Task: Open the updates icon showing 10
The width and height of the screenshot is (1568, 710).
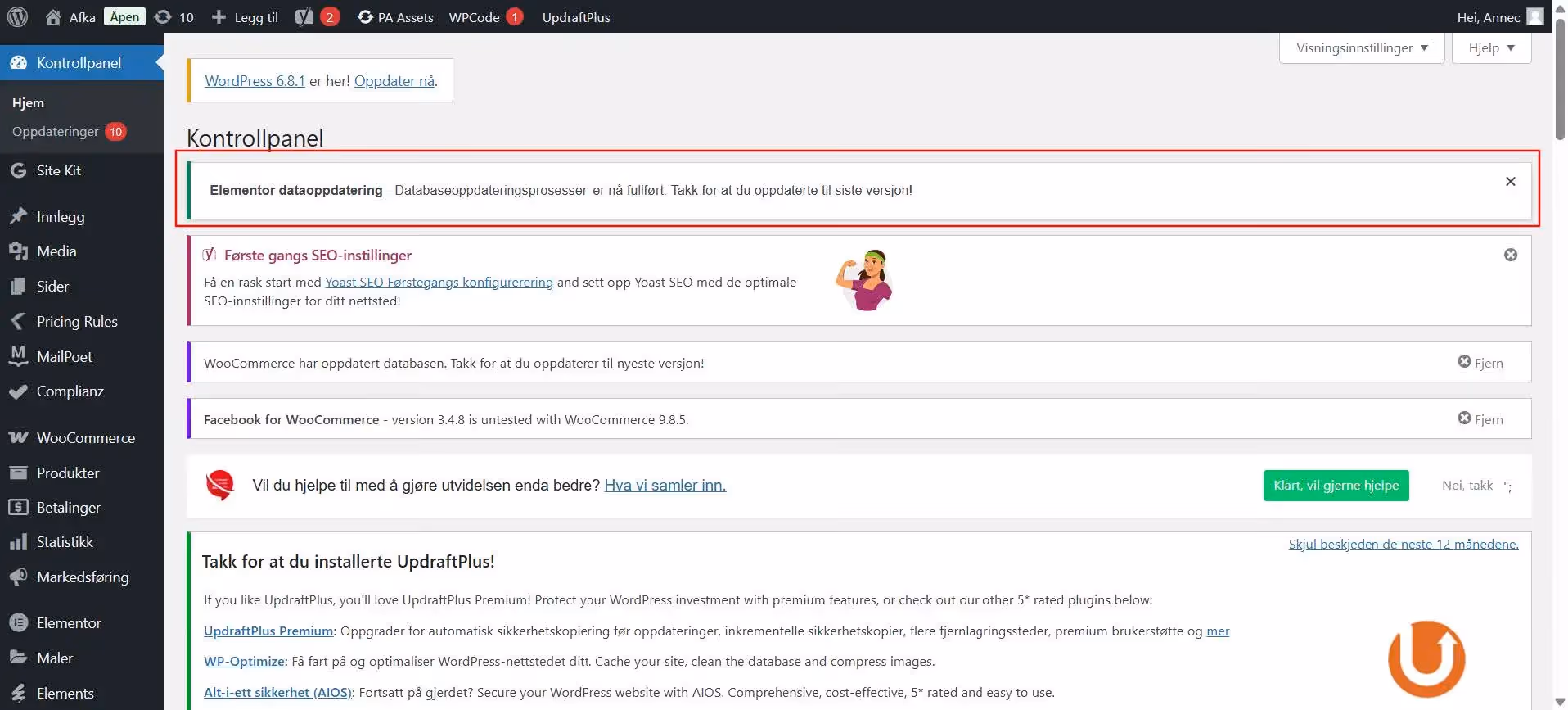Action: tap(163, 16)
